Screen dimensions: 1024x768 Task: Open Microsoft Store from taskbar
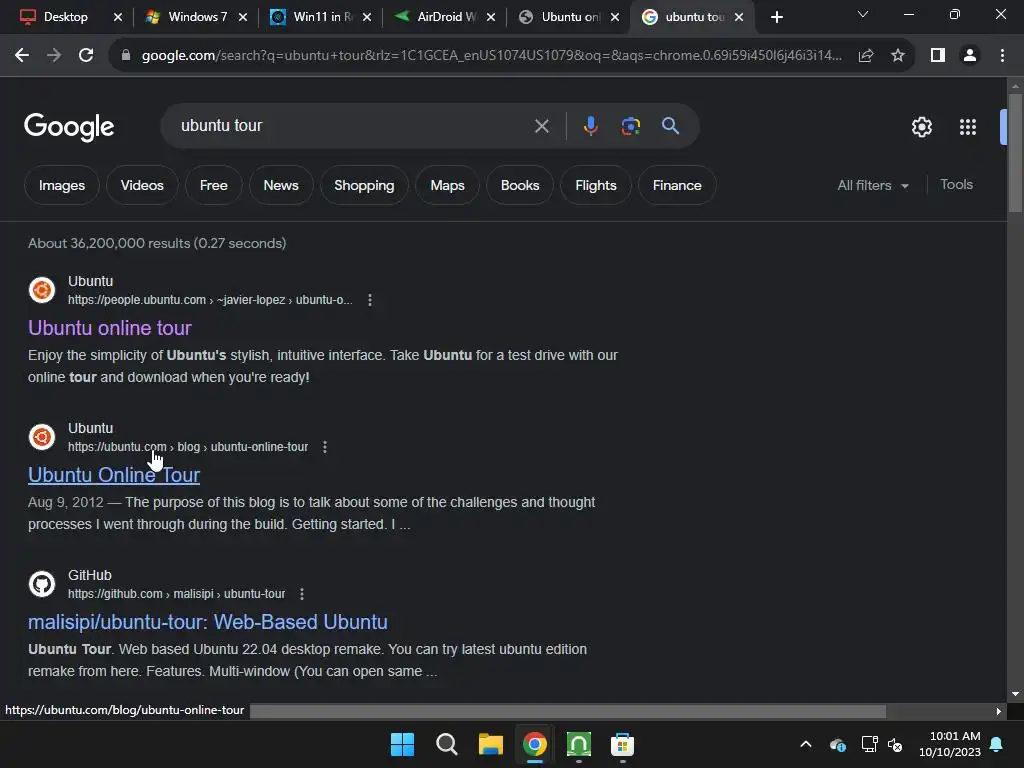click(622, 744)
